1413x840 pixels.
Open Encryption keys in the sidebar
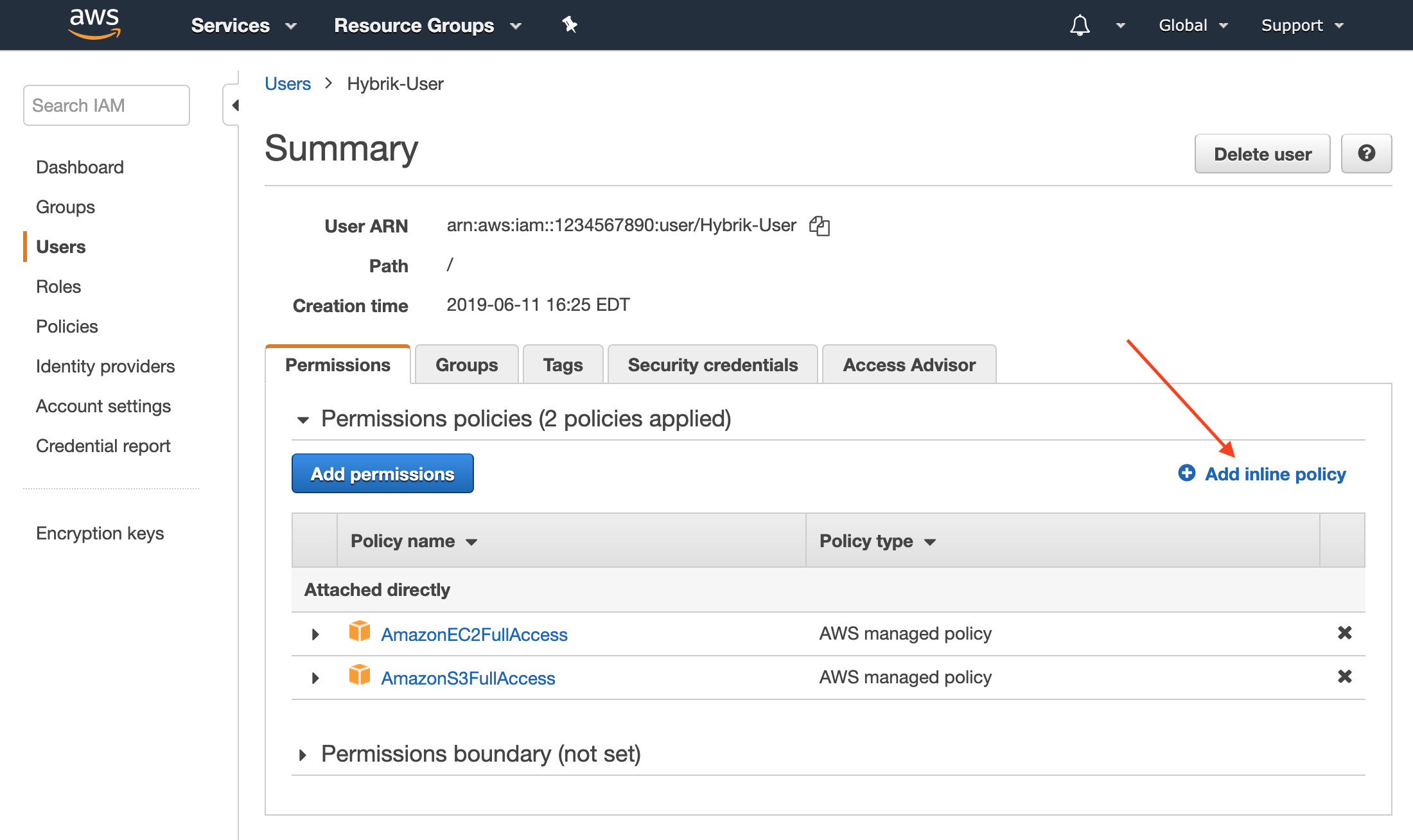click(100, 533)
